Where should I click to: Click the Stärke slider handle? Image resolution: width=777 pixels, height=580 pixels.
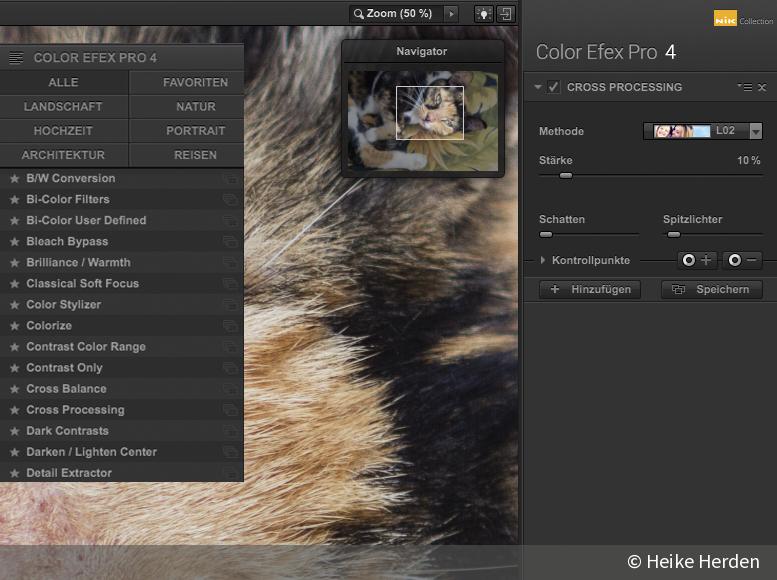coord(565,175)
